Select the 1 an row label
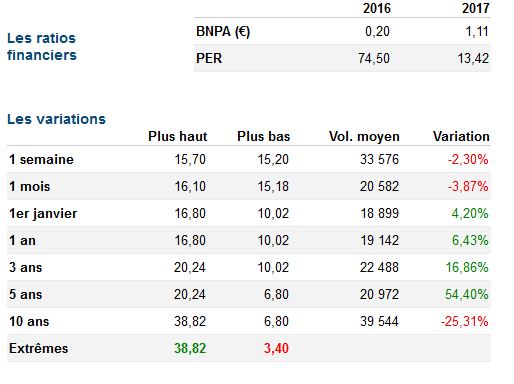514x384 pixels. [22, 240]
